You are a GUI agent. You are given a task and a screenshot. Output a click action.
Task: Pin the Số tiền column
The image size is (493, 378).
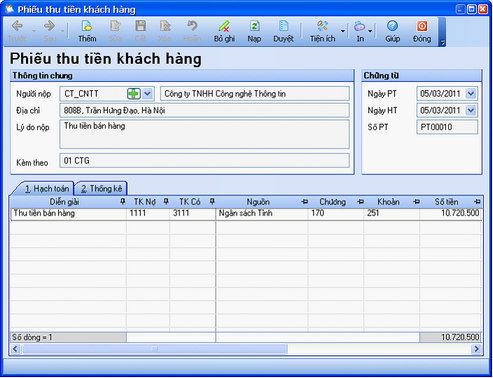coord(477,202)
